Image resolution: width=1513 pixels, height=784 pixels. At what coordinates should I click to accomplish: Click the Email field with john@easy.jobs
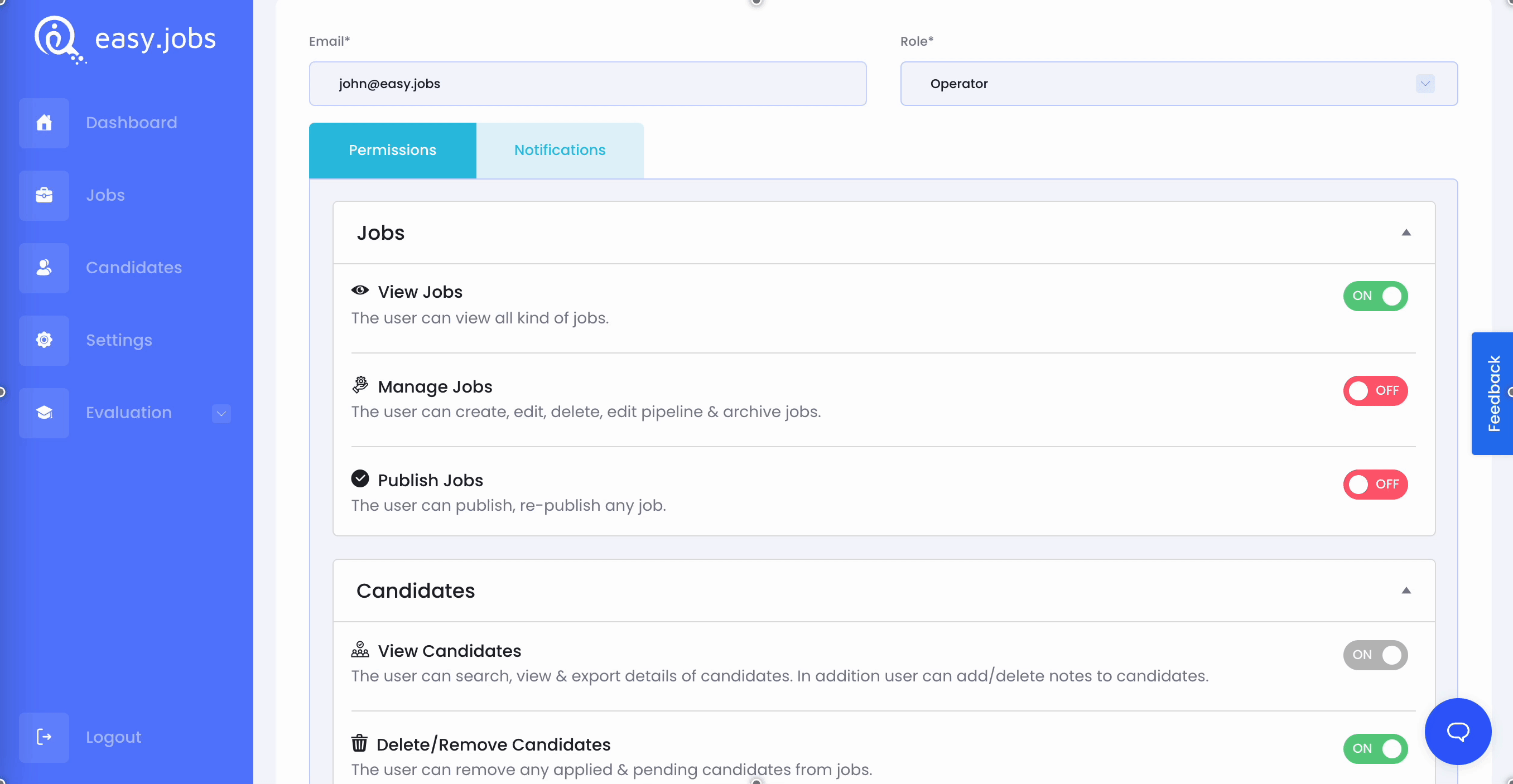(587, 84)
